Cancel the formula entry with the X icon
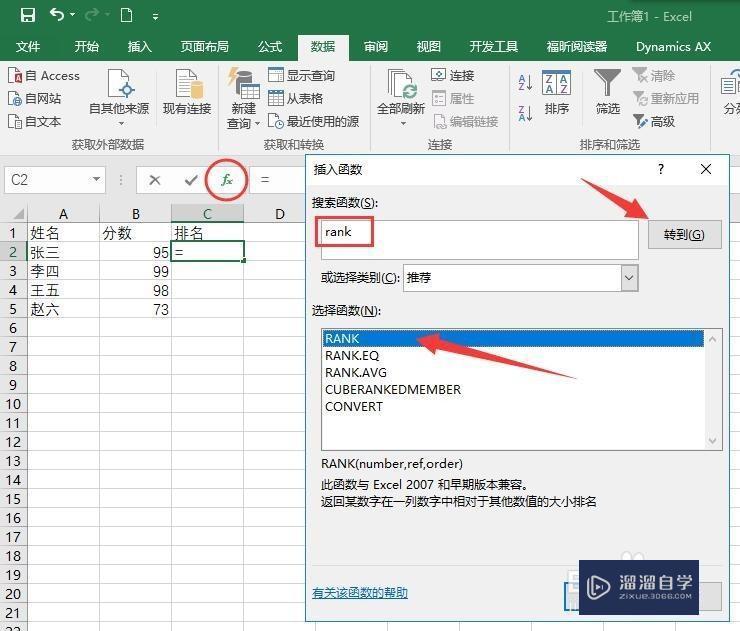The image size is (740, 631). point(155,180)
